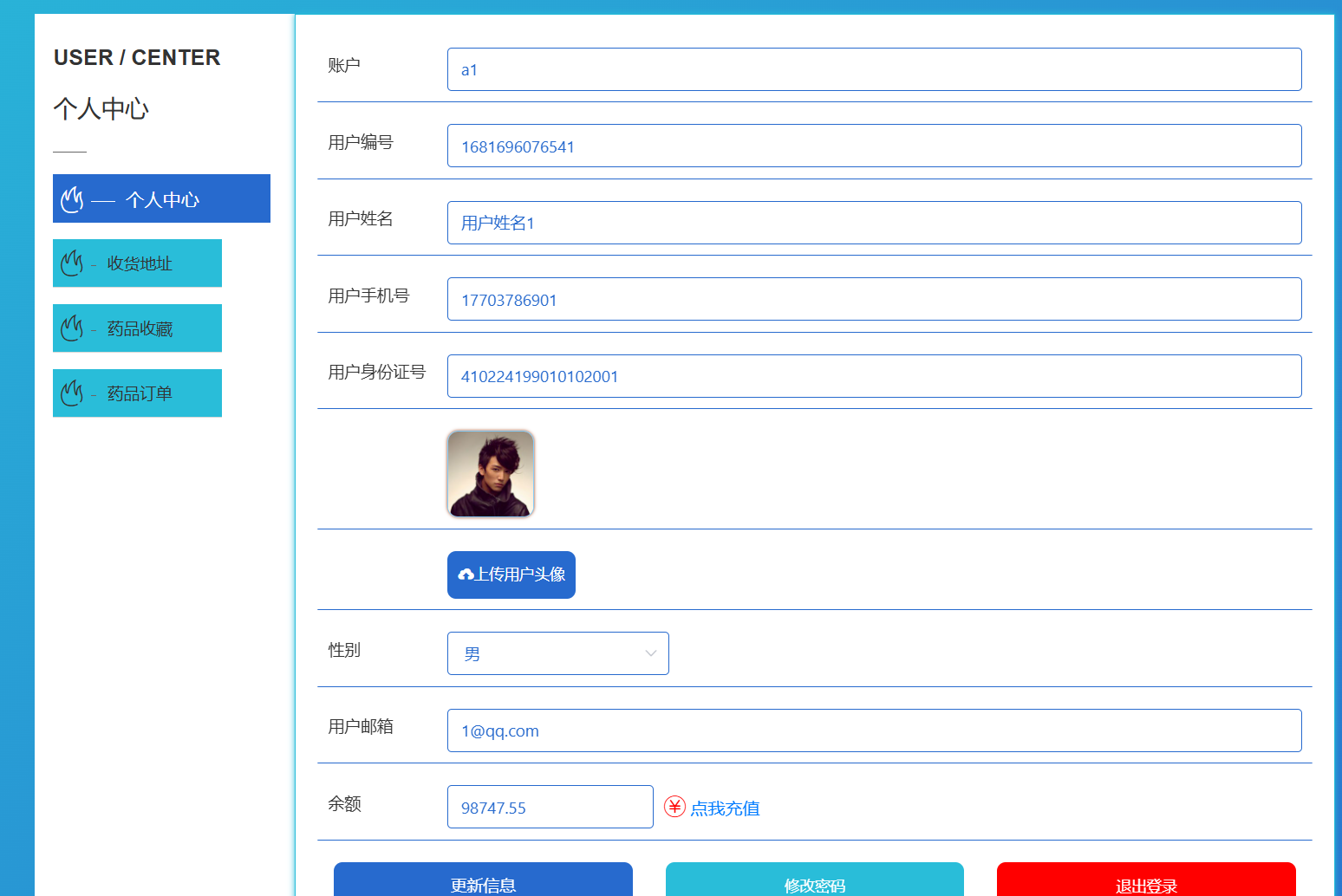Upload a new avatar with 上传用户头像
1342x896 pixels.
point(511,575)
